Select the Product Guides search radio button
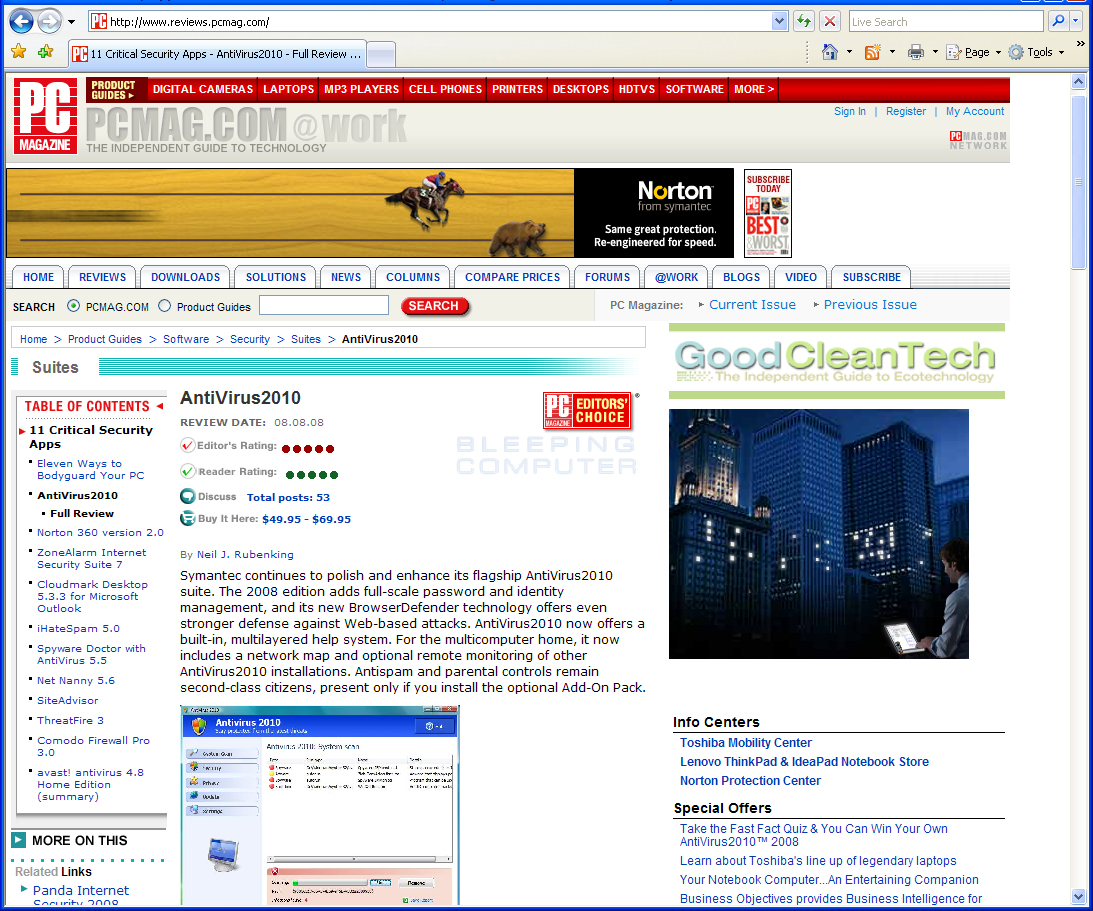Image resolution: width=1093 pixels, height=911 pixels. click(165, 306)
